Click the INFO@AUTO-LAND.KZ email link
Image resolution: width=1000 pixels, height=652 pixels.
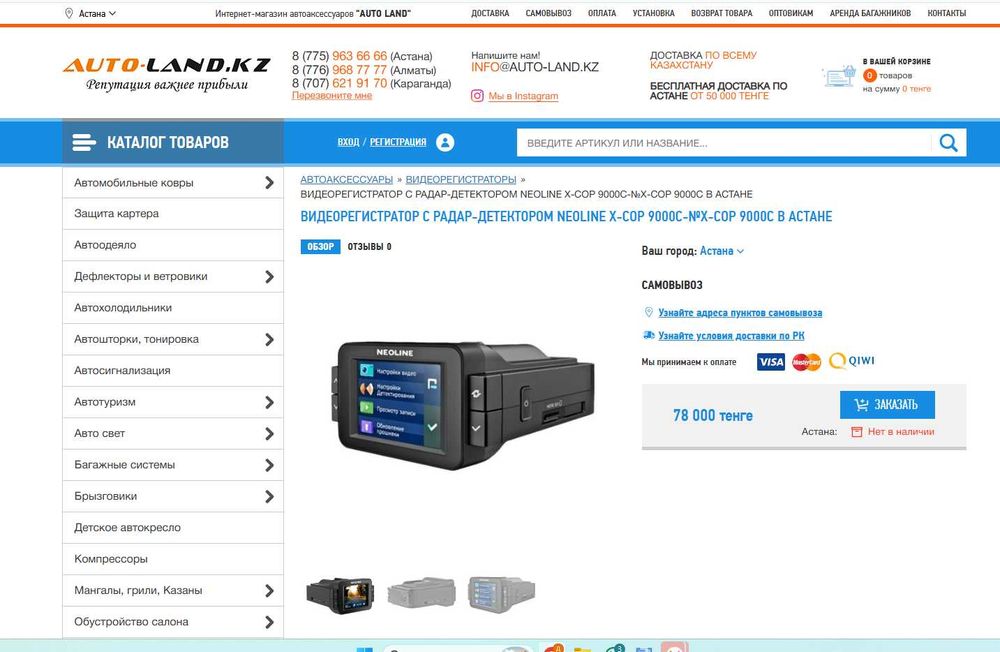(534, 67)
